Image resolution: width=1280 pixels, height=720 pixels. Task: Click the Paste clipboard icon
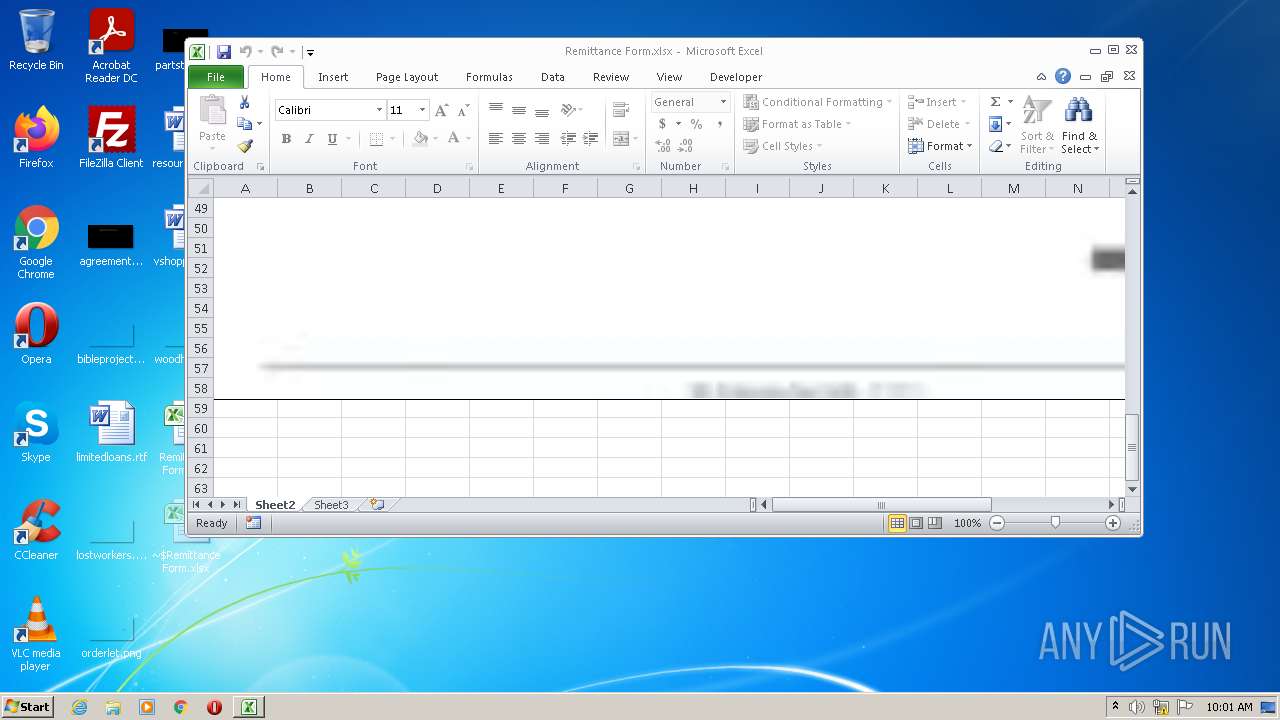tap(212, 110)
